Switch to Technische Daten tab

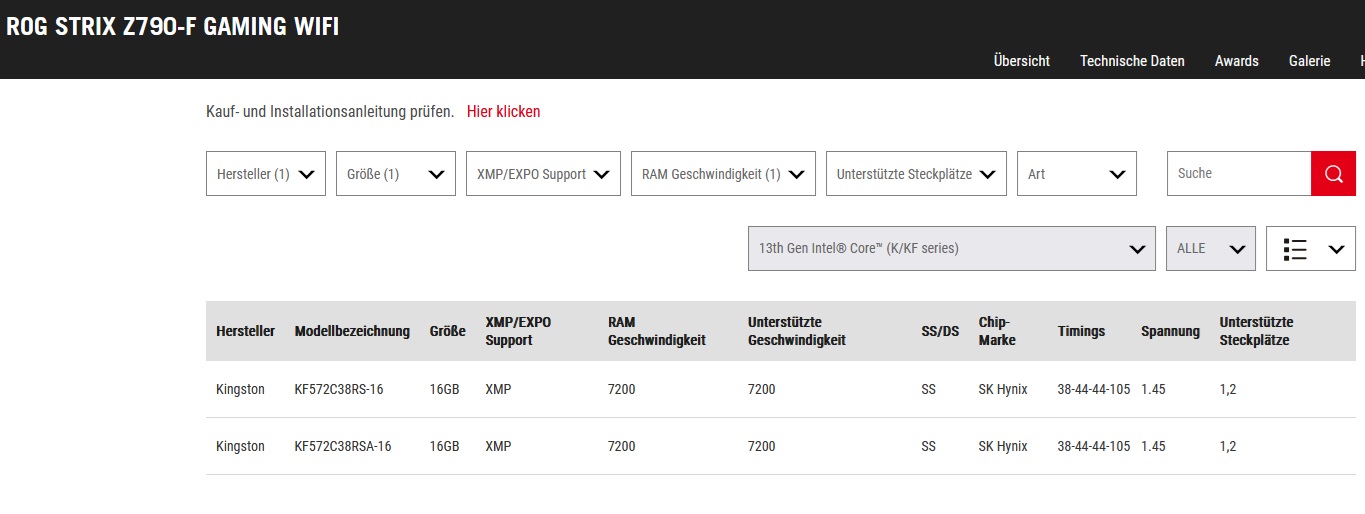click(x=1132, y=61)
